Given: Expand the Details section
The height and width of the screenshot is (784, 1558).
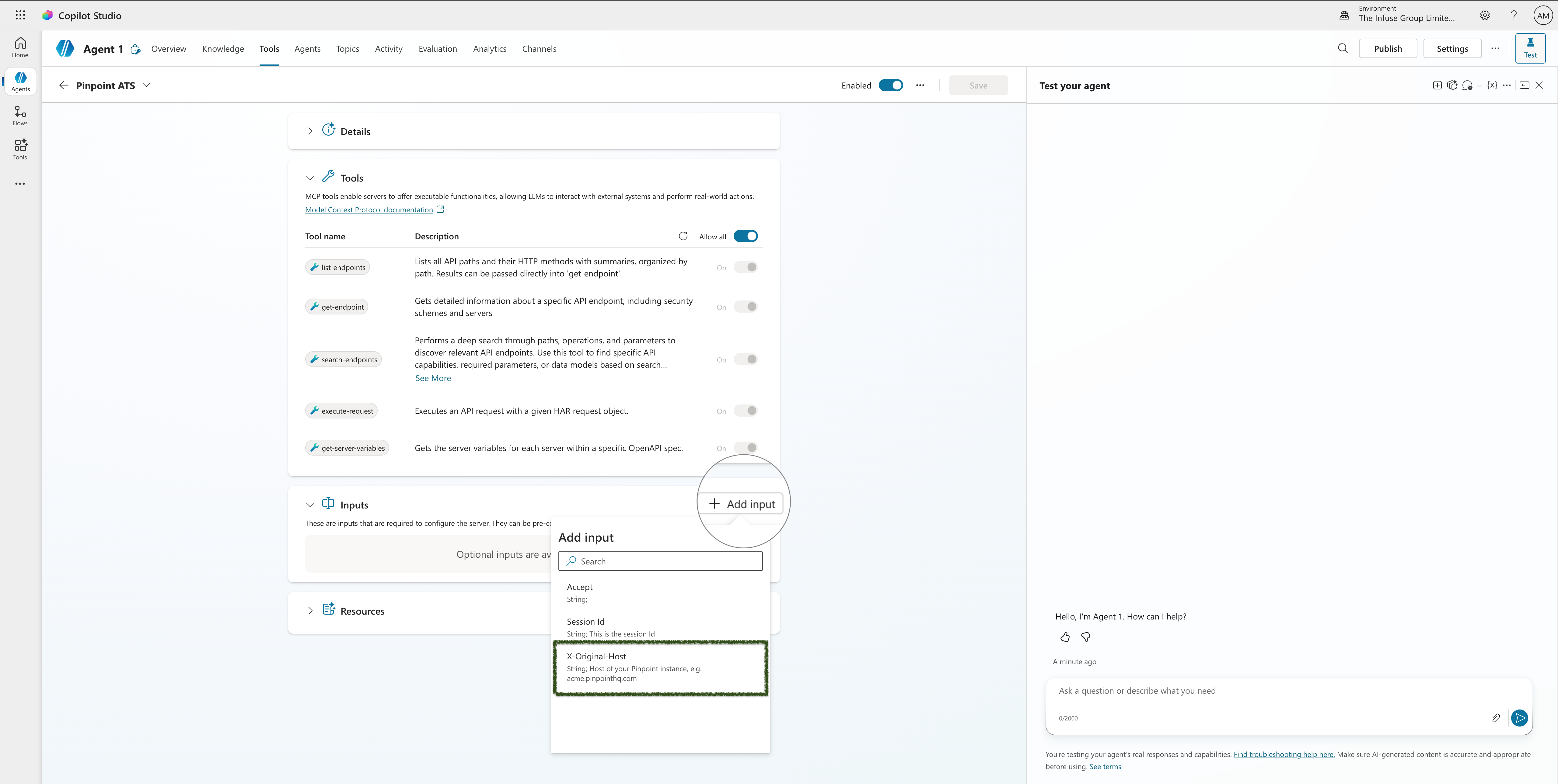Looking at the screenshot, I should pyautogui.click(x=310, y=131).
